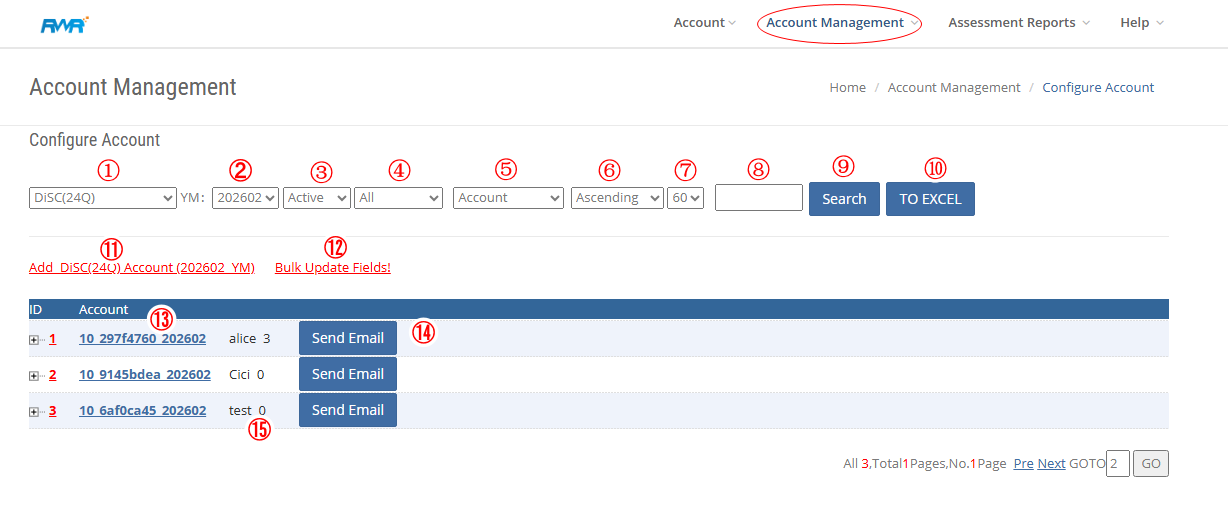Expand row 2 tree plus icon
The width and height of the screenshot is (1228, 505).
click(34, 376)
